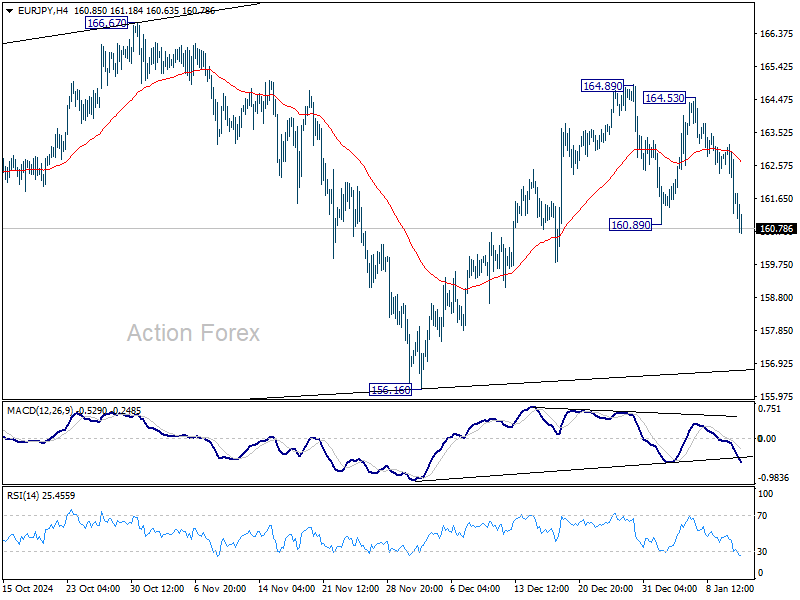Click the 159.750 price axis value
The image size is (800, 600).
click(x=776, y=265)
